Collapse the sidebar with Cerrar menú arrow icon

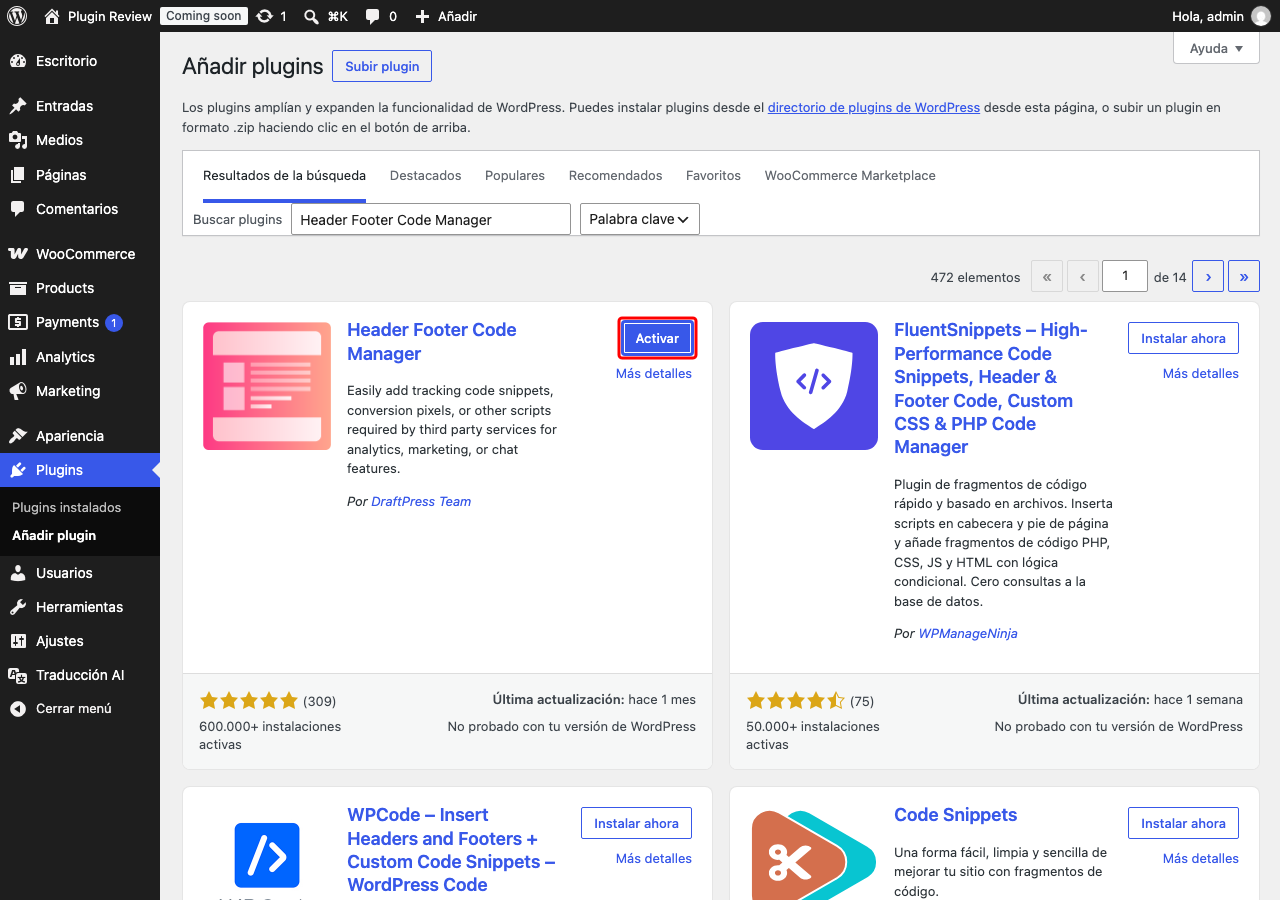point(18,709)
